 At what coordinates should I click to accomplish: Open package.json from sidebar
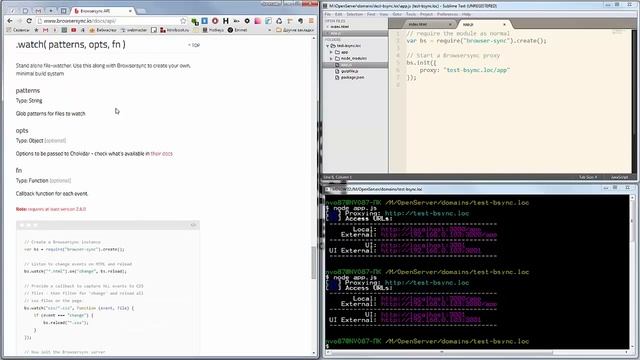point(352,77)
